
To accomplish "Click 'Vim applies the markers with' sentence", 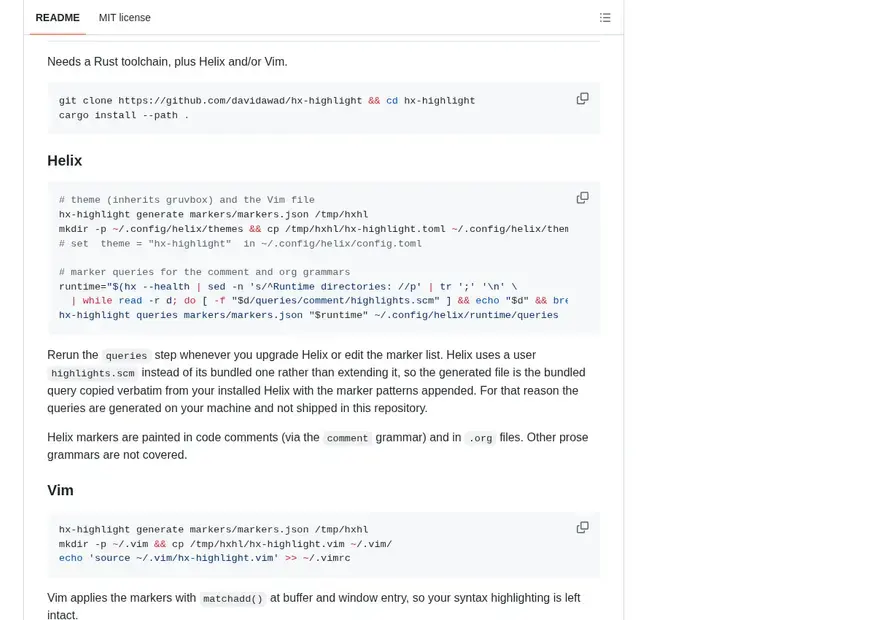I will tap(314, 606).
